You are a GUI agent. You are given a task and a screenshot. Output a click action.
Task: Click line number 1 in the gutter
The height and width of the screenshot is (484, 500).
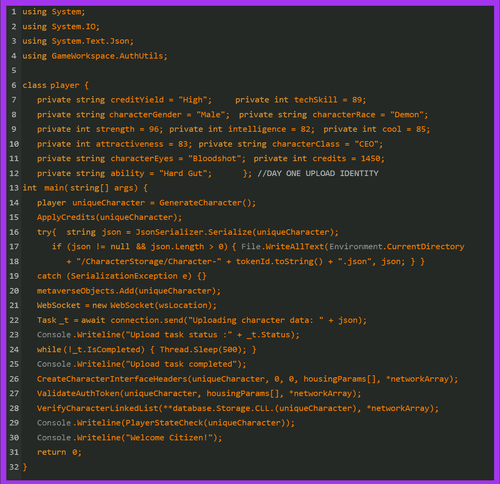pos(14,12)
